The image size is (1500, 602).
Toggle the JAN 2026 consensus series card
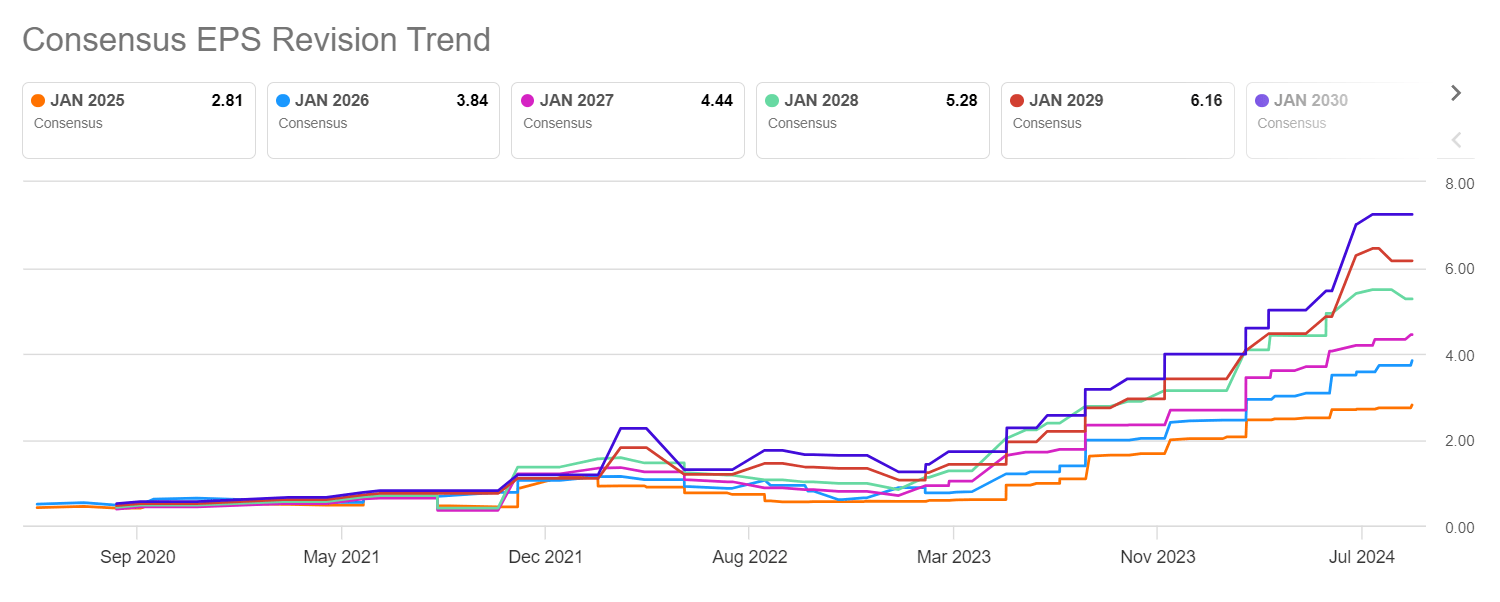[x=383, y=120]
